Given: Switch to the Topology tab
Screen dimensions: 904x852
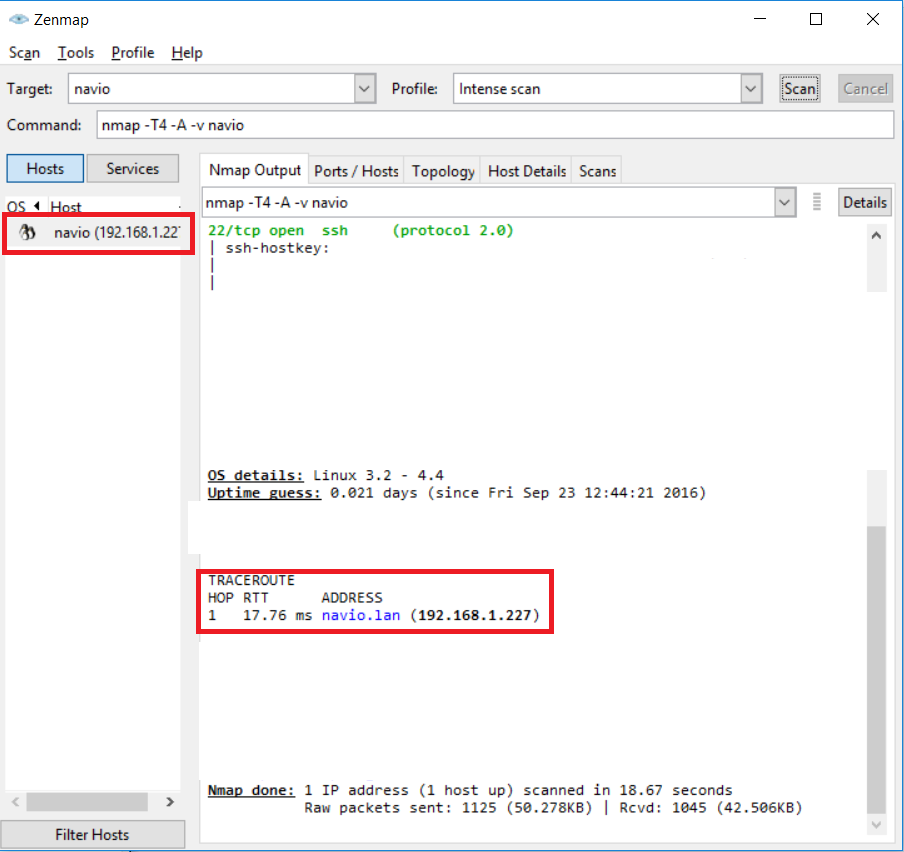Looking at the screenshot, I should coord(443,171).
